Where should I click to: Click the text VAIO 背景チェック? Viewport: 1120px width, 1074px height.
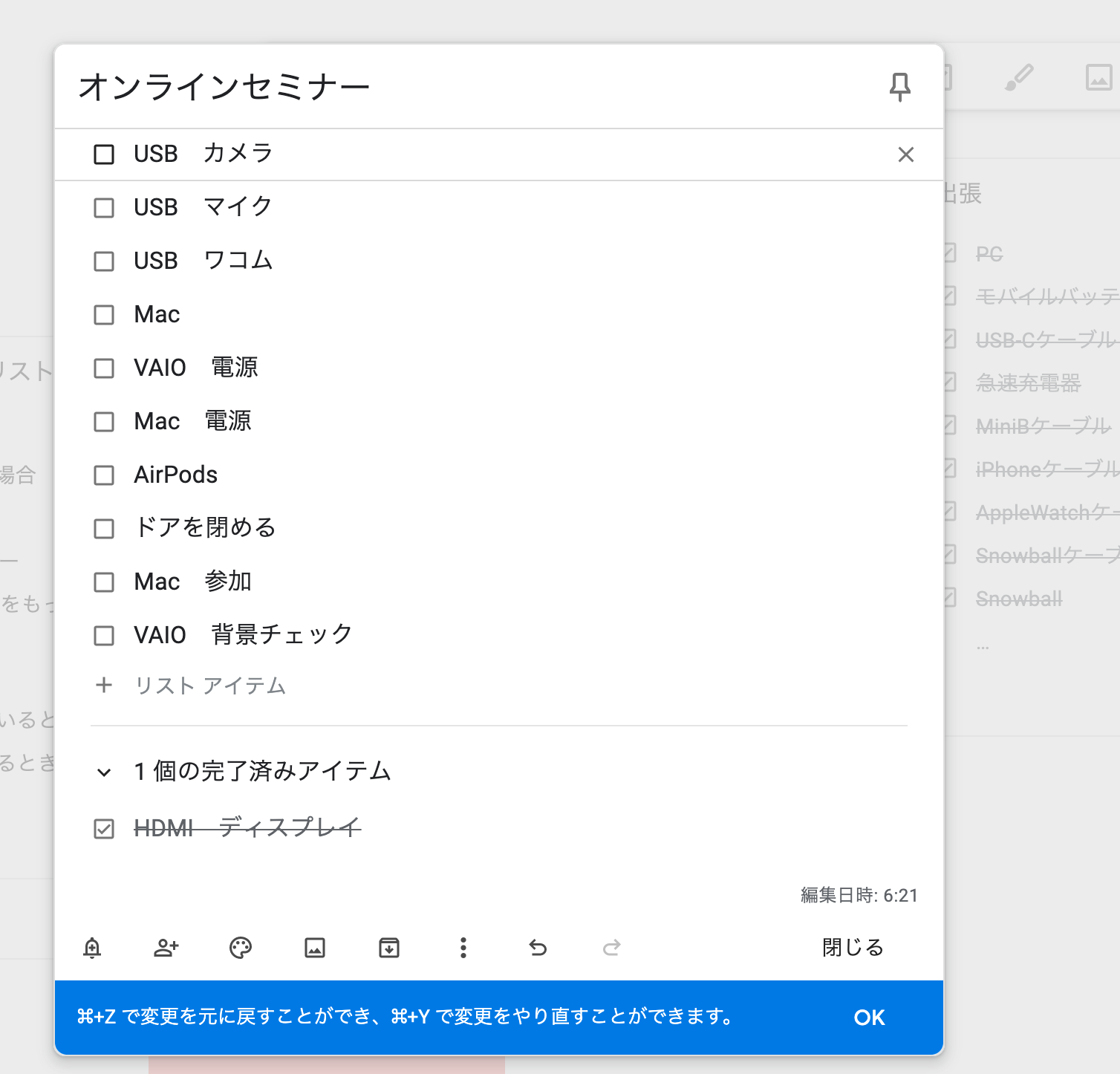click(244, 635)
